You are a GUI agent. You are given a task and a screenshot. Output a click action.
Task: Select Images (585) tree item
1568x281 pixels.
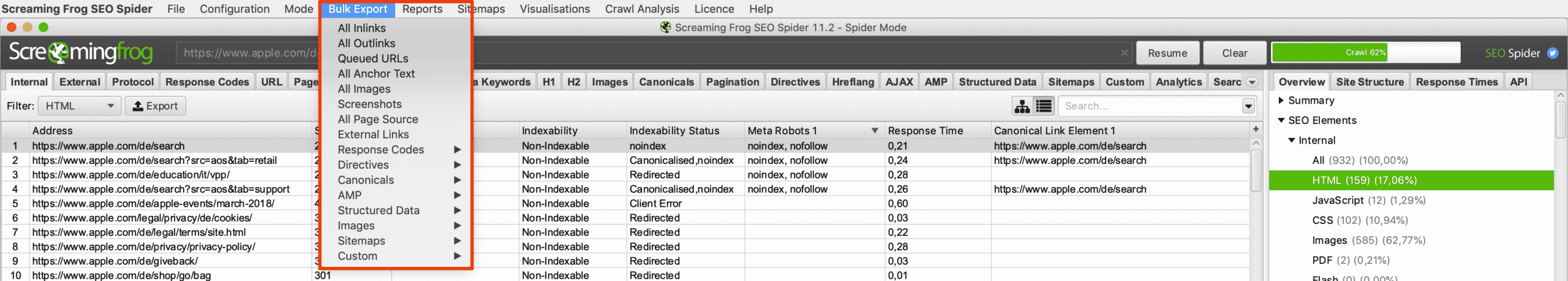click(1368, 241)
